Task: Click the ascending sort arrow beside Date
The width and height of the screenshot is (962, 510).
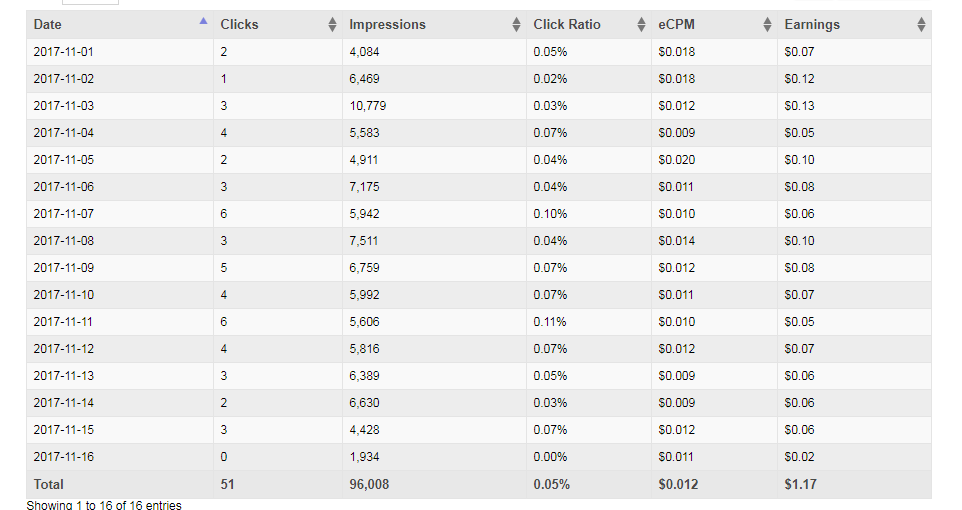Action: point(204,21)
